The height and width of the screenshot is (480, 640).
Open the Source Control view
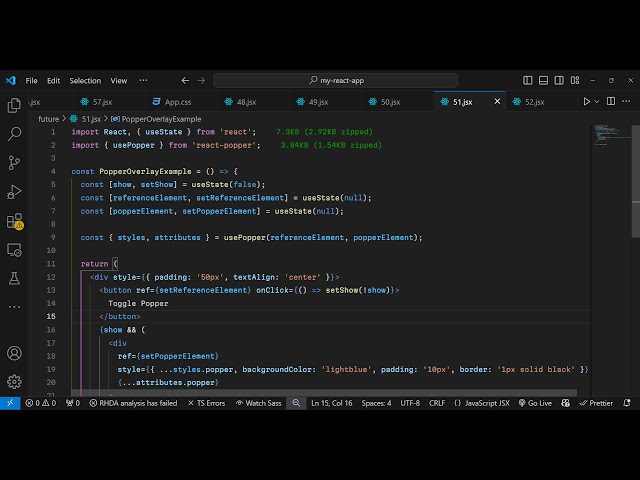[14, 162]
